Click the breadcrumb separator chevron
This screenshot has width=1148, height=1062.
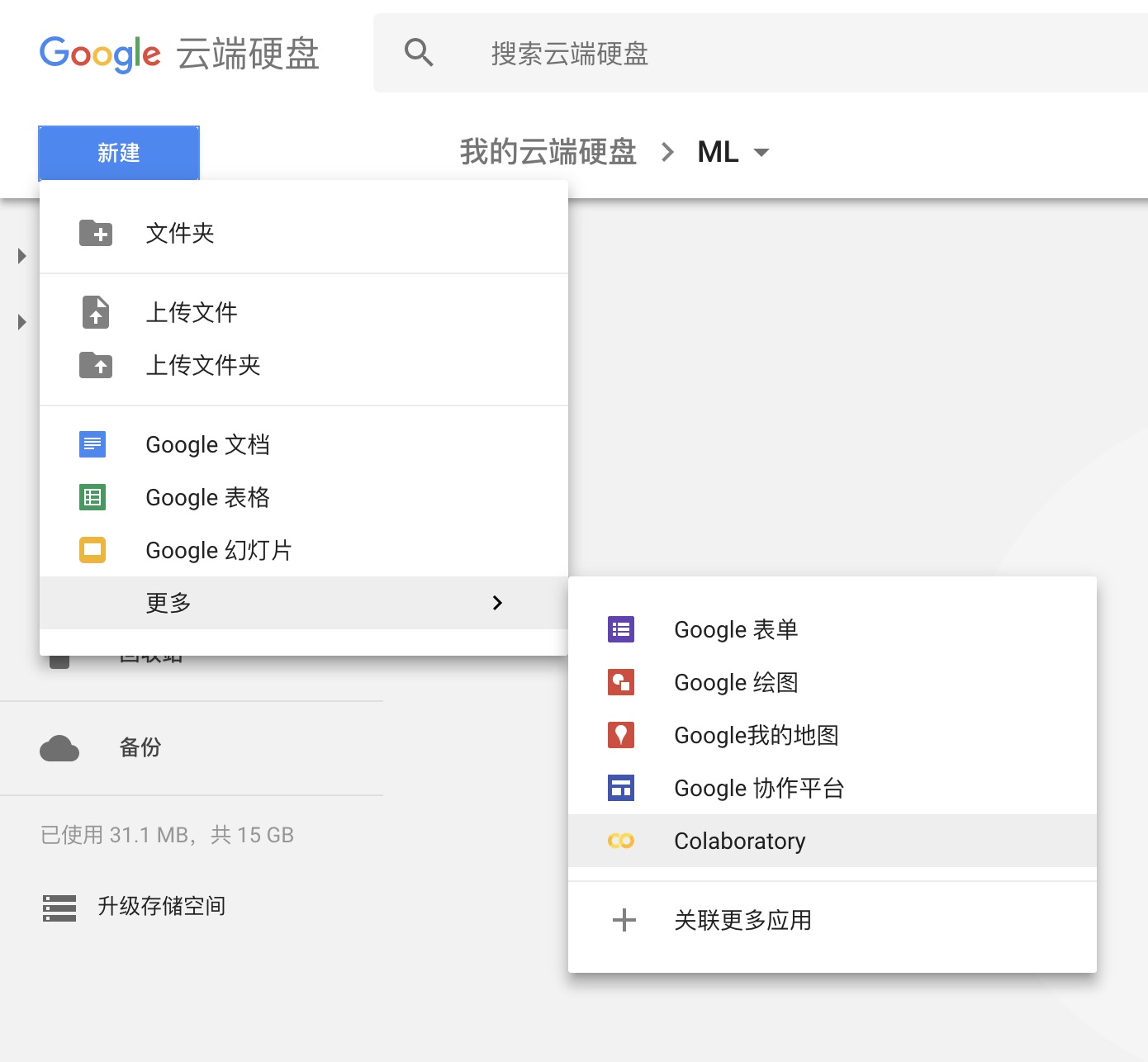(x=668, y=152)
